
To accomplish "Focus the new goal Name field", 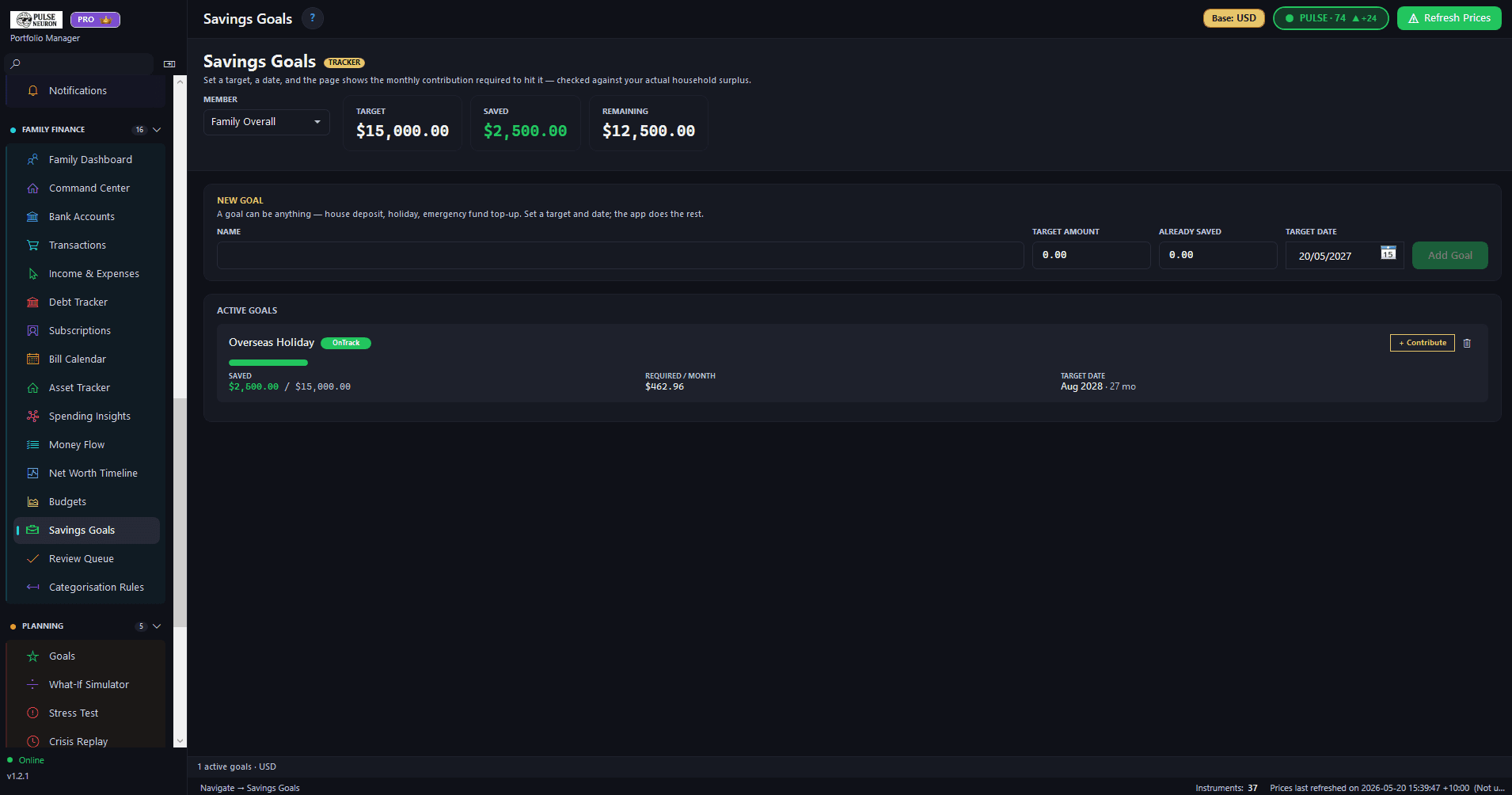I will [x=621, y=255].
